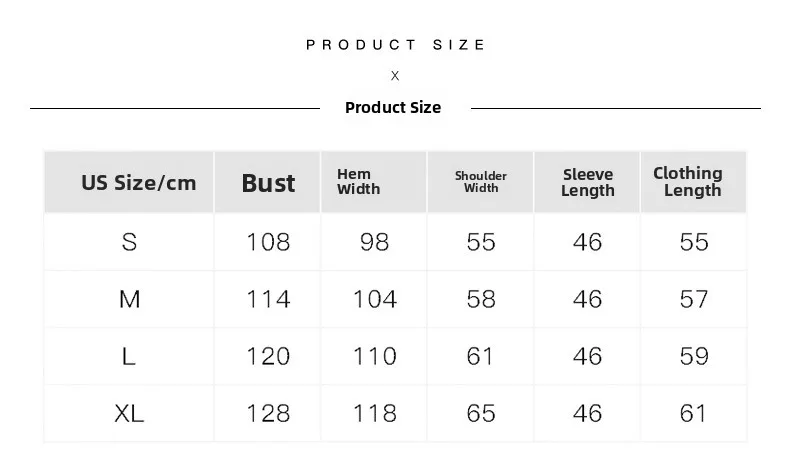Select the S size row label
The height and width of the screenshot is (472, 790).
(129, 242)
